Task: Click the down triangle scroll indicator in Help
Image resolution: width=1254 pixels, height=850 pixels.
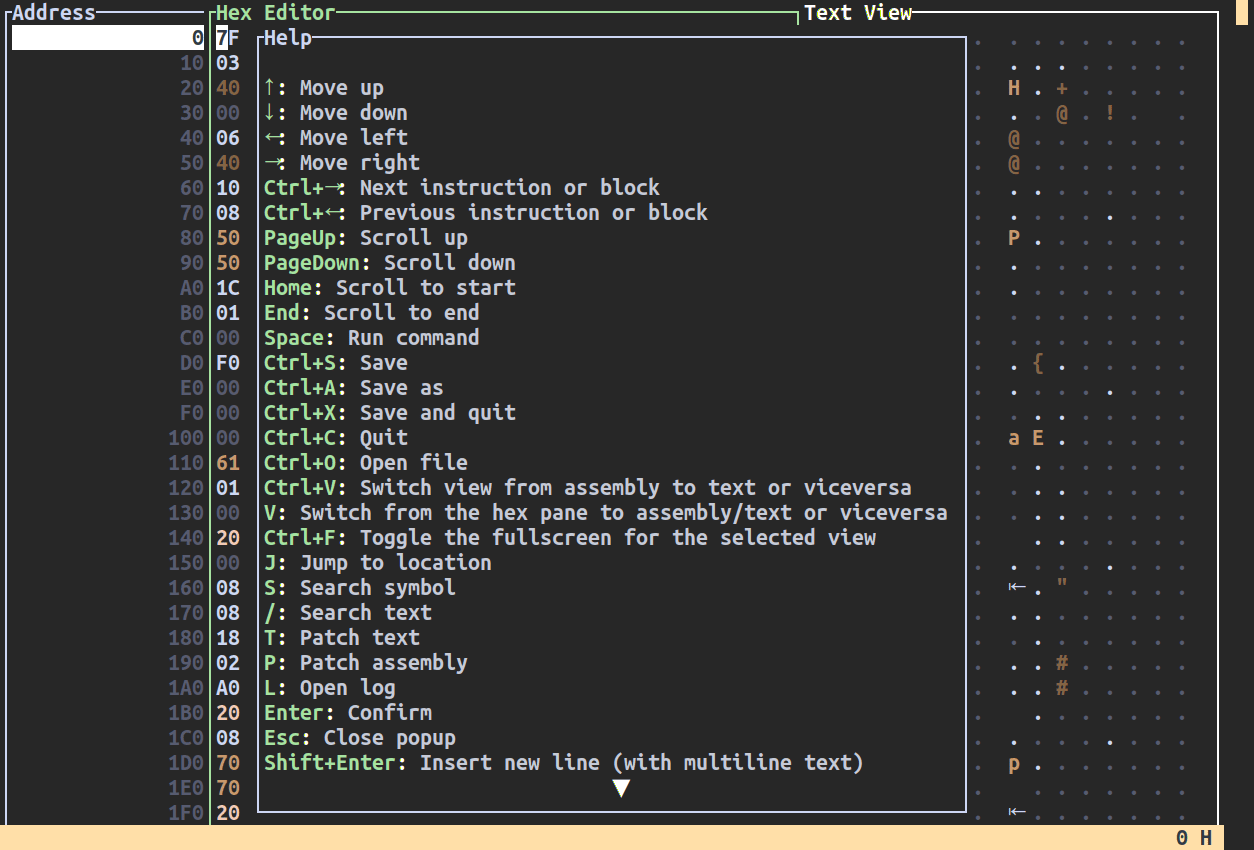Action: 621,789
